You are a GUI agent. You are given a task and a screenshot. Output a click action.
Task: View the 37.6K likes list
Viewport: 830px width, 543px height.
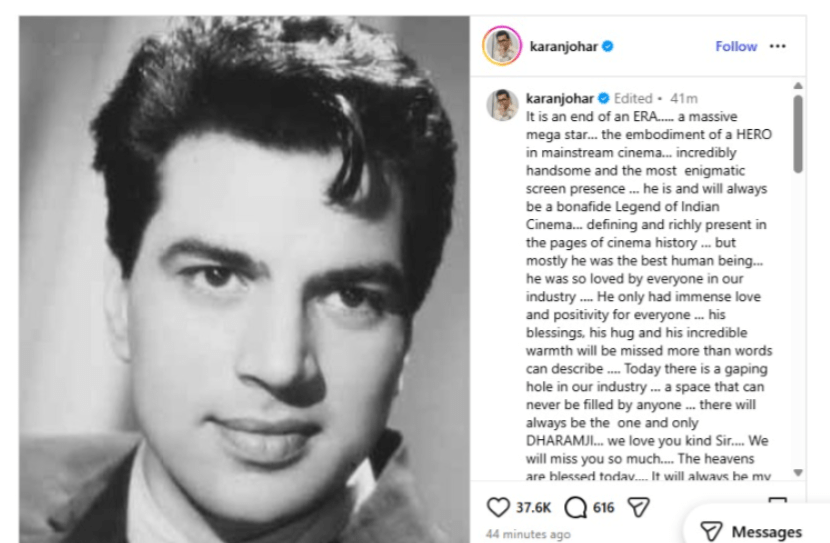pyautogui.click(x=534, y=508)
